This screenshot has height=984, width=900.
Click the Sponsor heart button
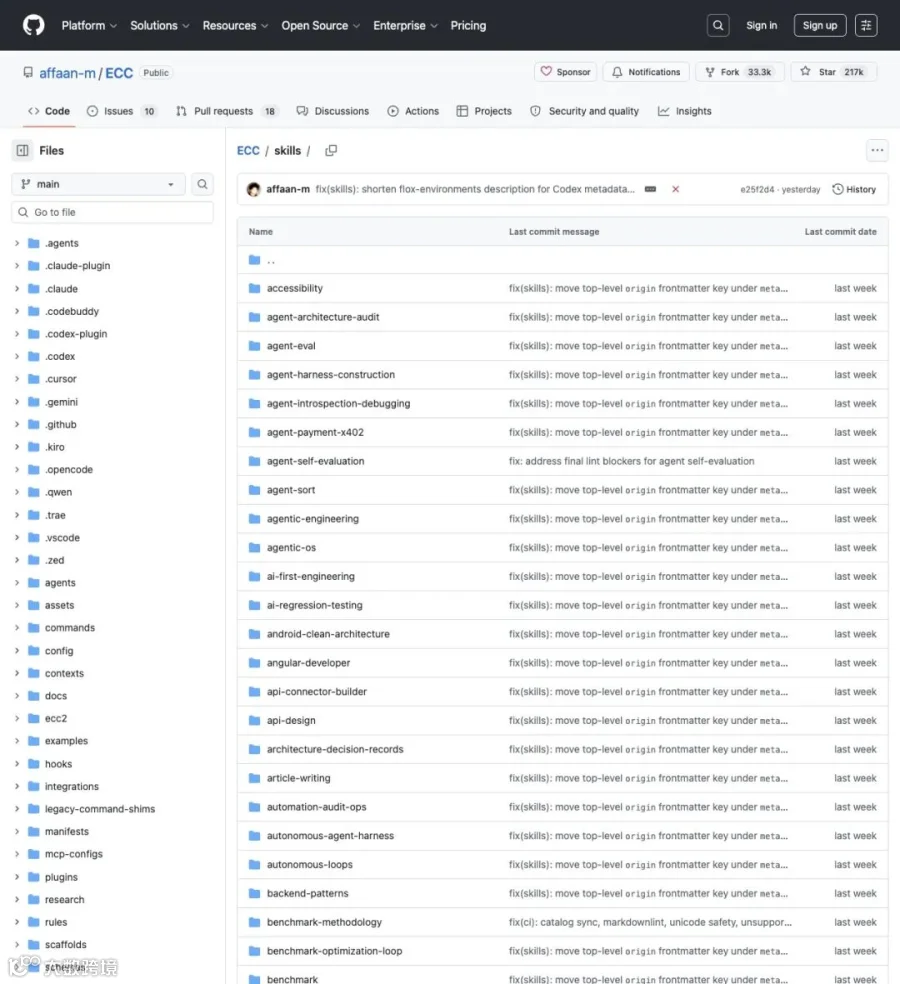tap(565, 72)
